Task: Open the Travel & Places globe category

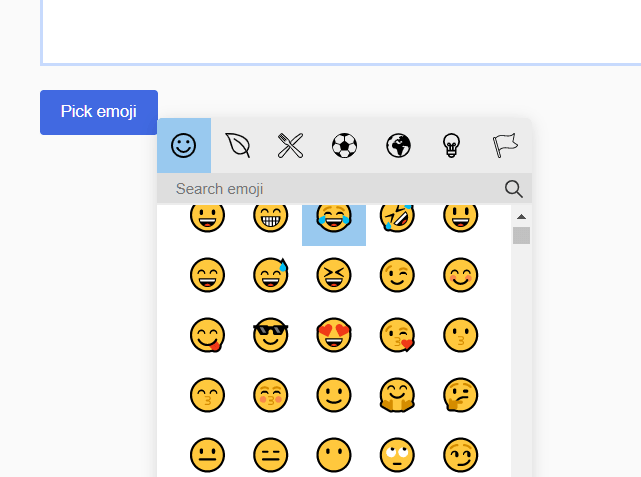Action: (x=398, y=146)
